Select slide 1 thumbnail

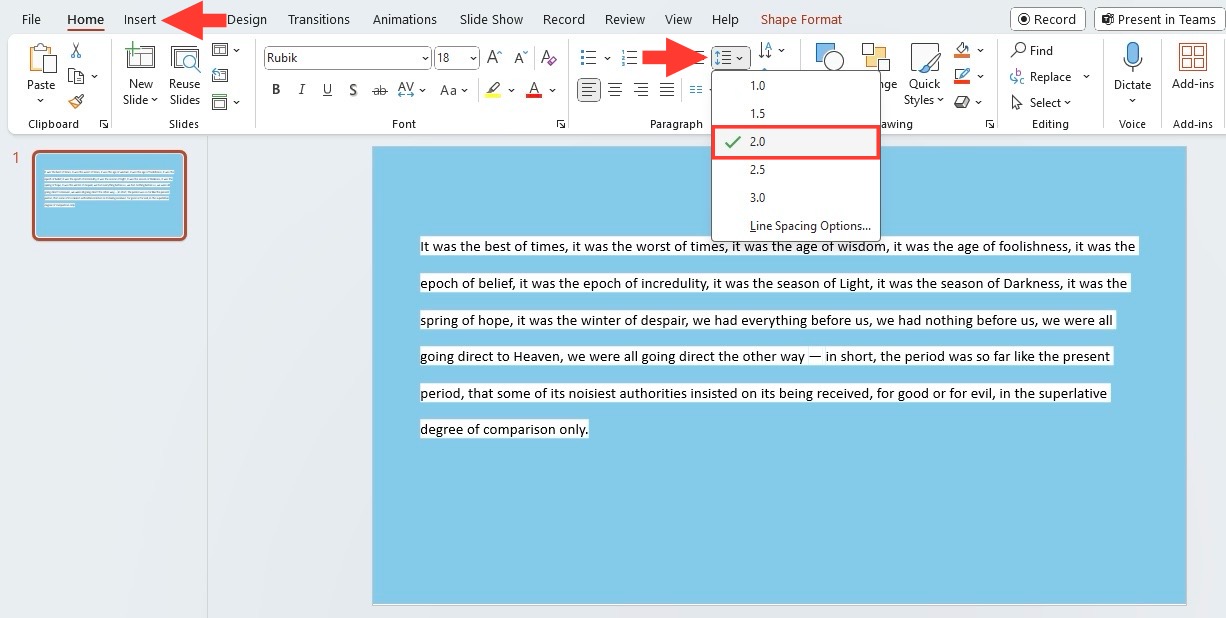[x=109, y=195]
